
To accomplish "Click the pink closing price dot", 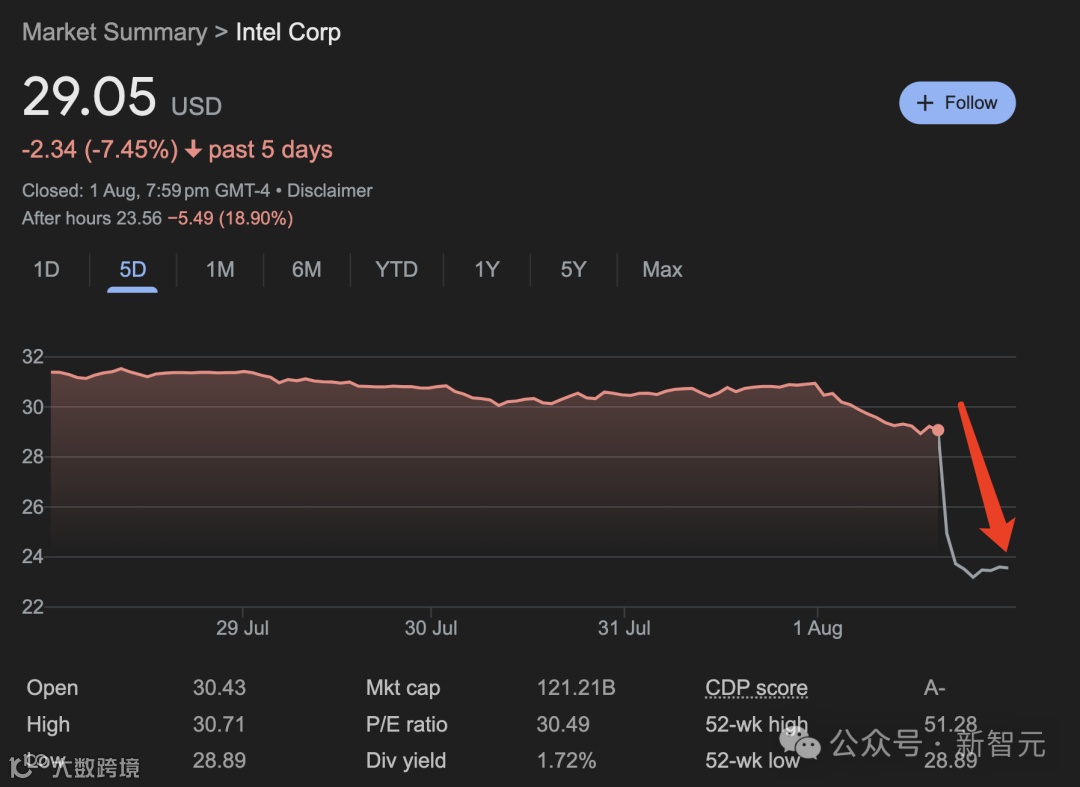I will 938,430.
